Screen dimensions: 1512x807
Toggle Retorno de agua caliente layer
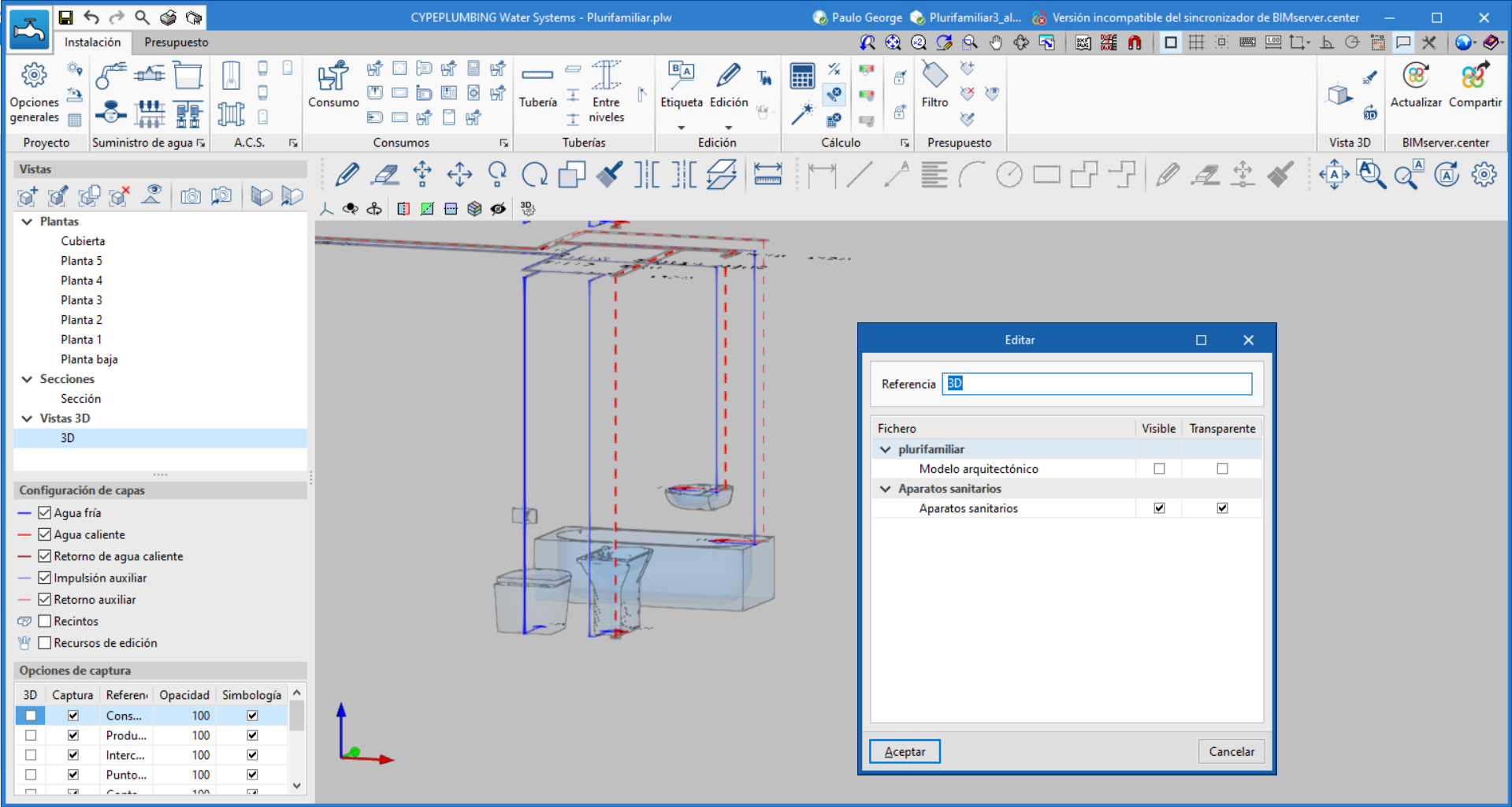(45, 556)
